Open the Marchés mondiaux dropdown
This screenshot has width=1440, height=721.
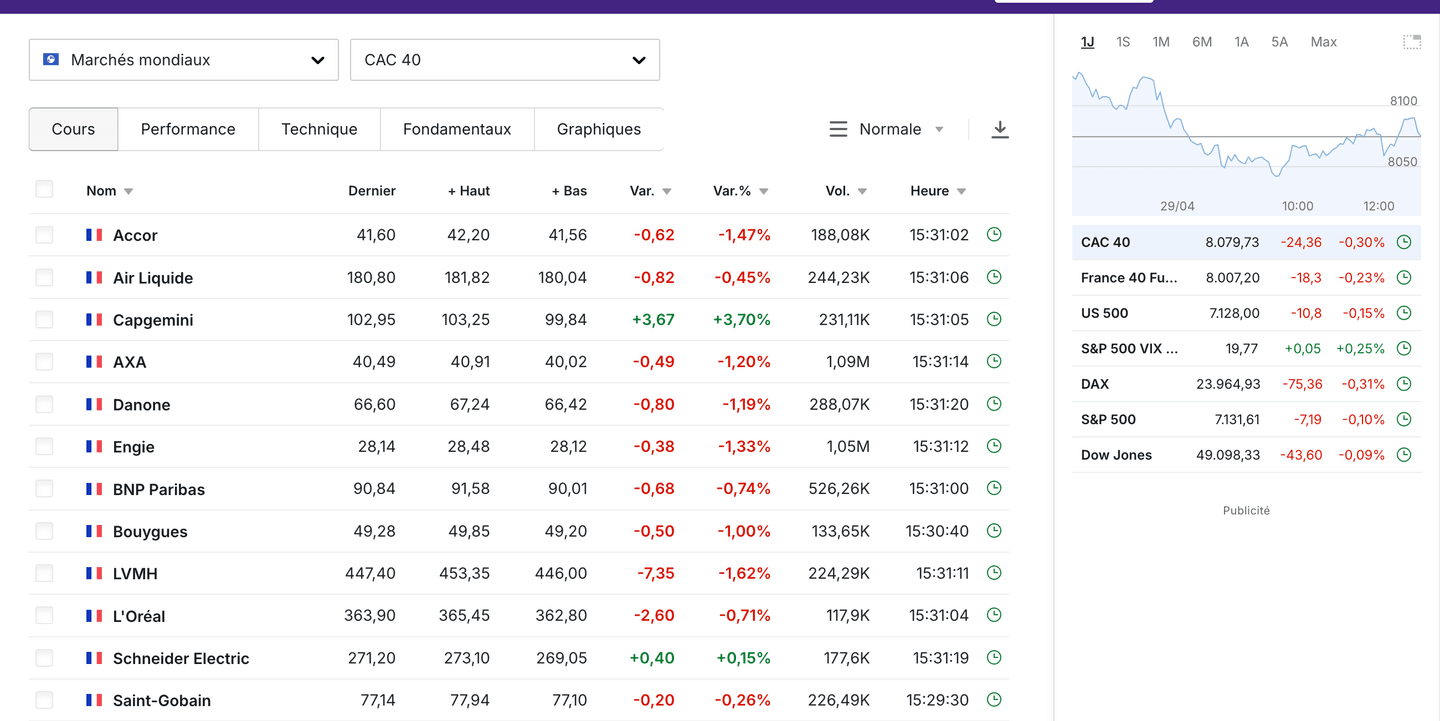click(x=184, y=60)
